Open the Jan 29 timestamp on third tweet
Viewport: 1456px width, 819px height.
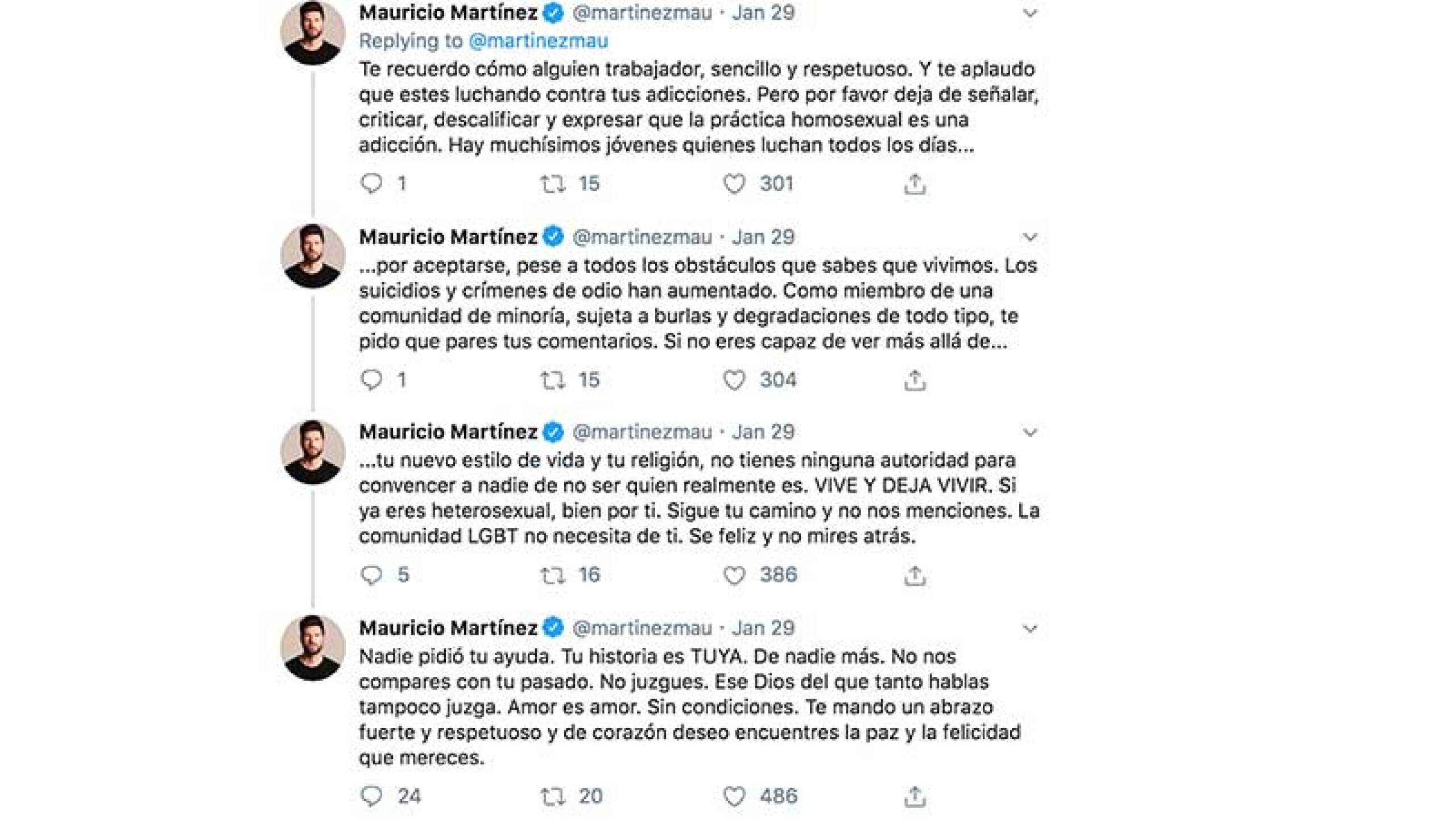tap(763, 432)
